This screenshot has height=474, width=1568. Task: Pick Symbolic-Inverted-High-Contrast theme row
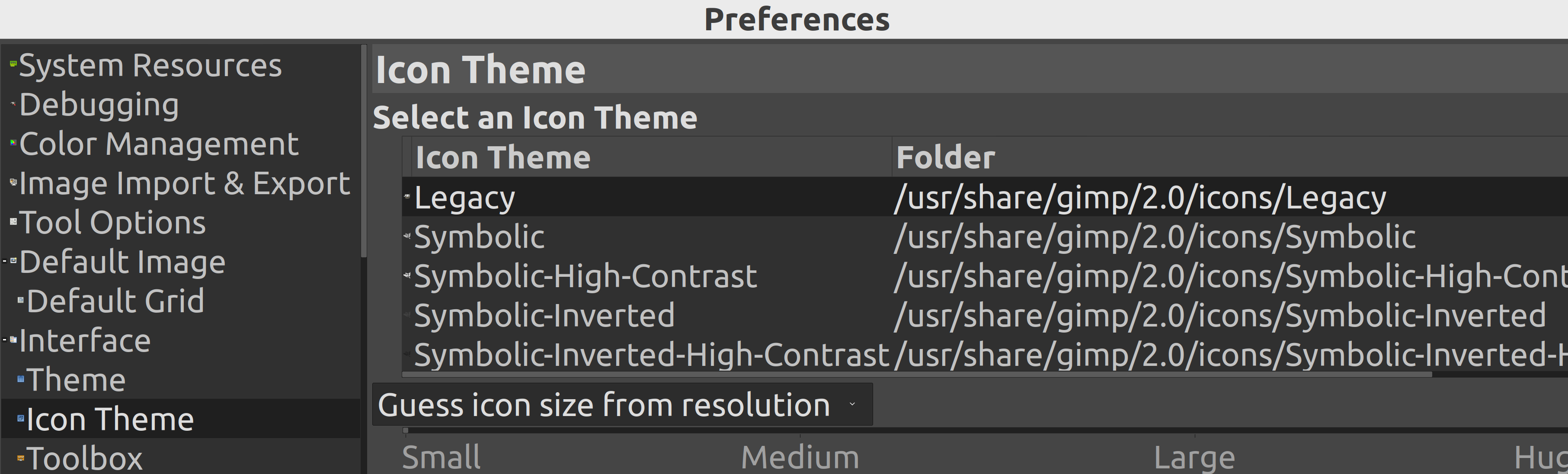[x=651, y=355]
